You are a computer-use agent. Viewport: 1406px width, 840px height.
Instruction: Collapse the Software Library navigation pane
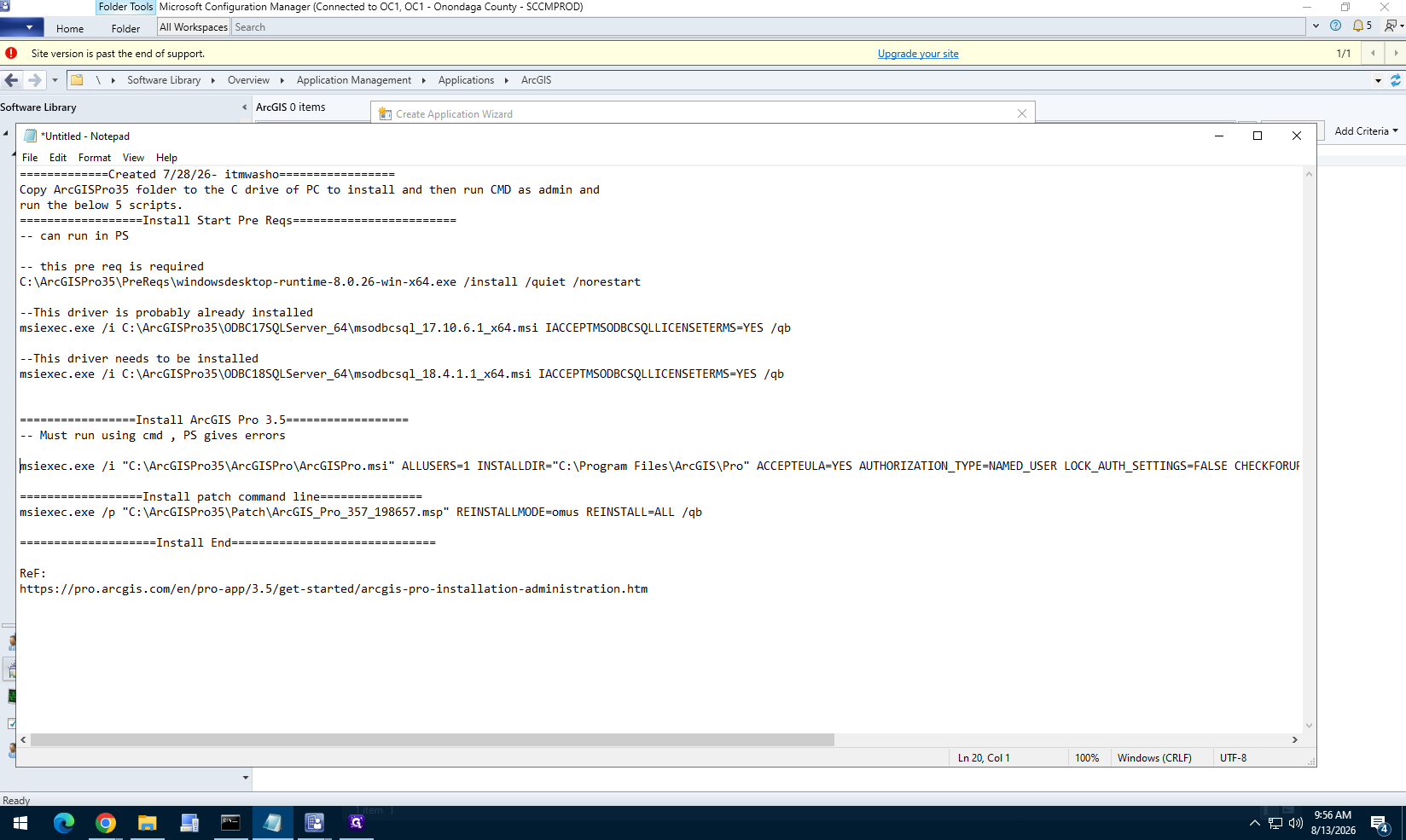pos(245,107)
